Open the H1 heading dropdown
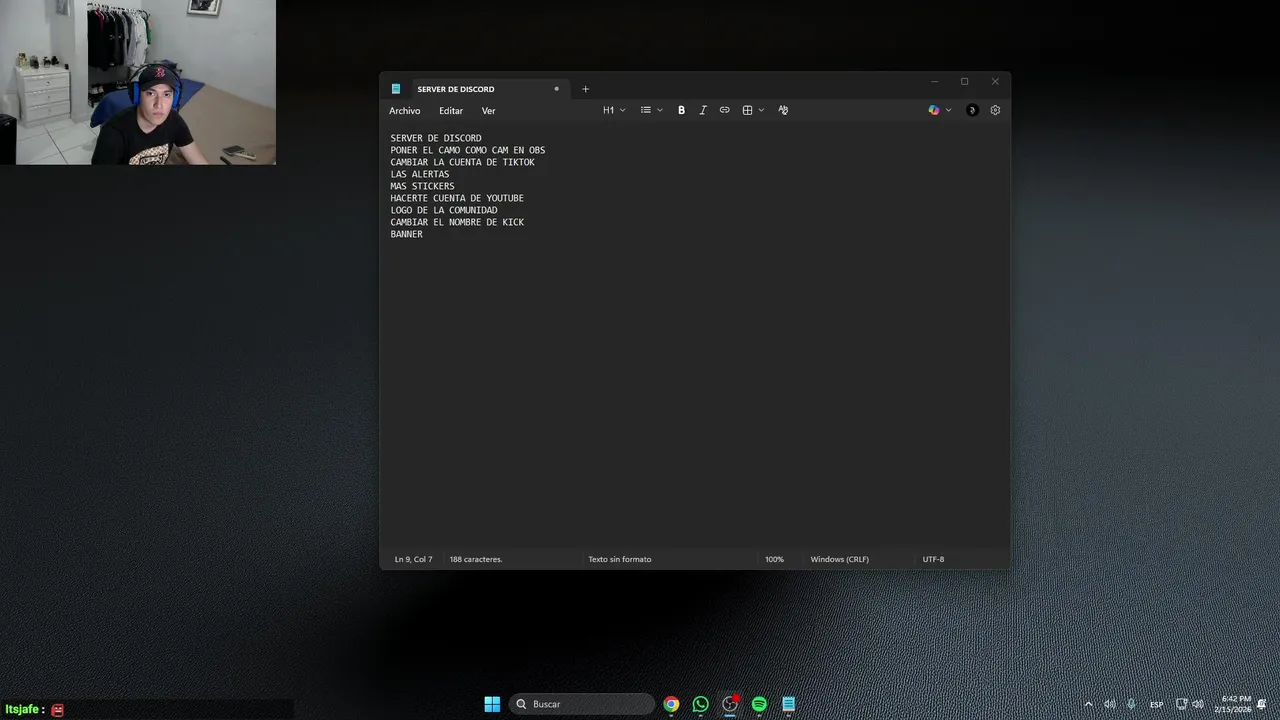Image resolution: width=1280 pixels, height=720 pixels. click(x=614, y=110)
